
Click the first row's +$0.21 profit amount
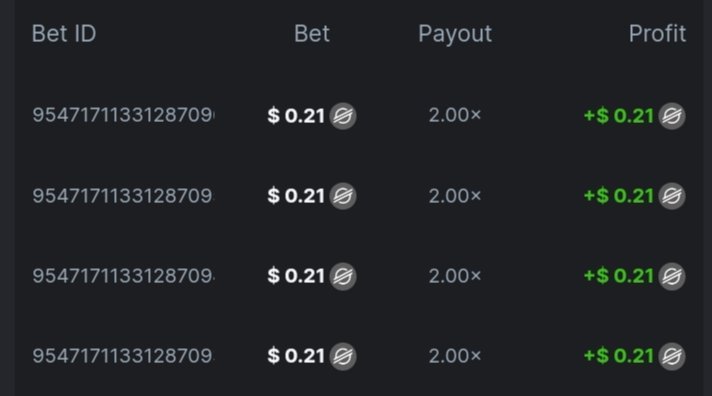(618, 116)
